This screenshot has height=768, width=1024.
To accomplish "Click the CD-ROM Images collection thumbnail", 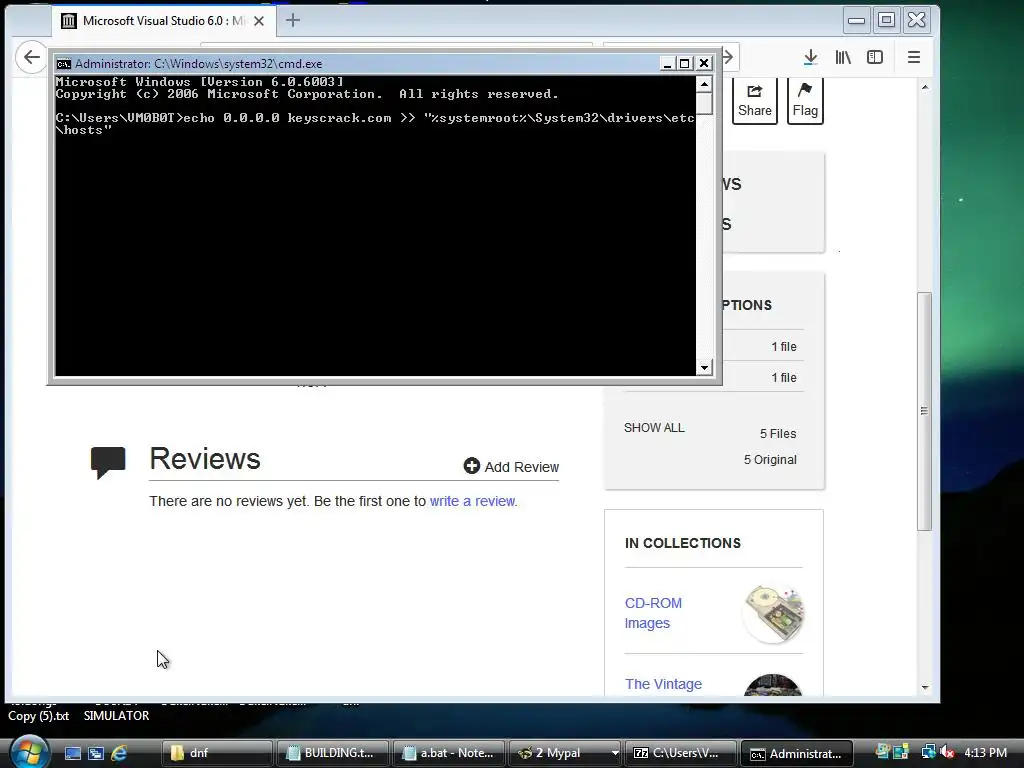I will pos(773,614).
